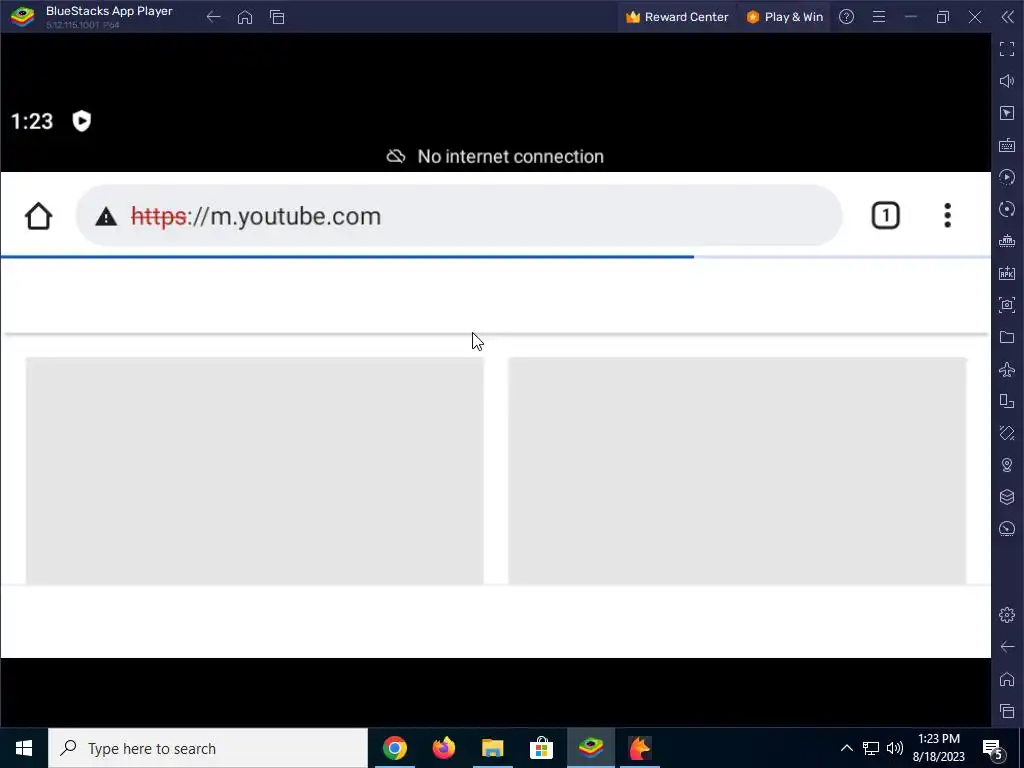Click the right placeholder video thumbnail
The height and width of the screenshot is (768, 1024).
pos(737,471)
